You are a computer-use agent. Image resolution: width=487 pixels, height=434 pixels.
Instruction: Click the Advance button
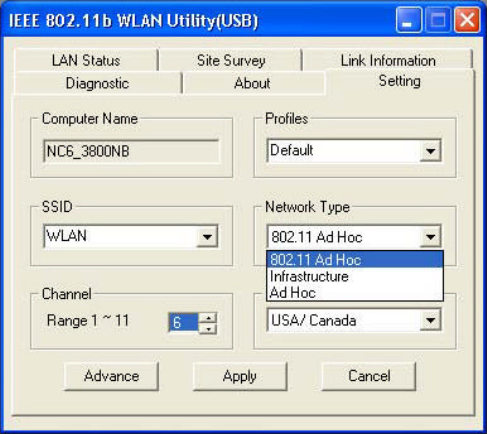click(111, 376)
